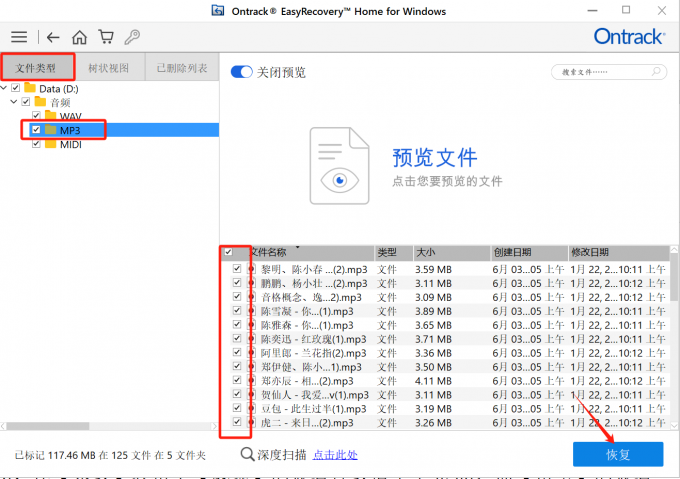Click the MIDI folder icon
The image size is (680, 479).
point(51,144)
